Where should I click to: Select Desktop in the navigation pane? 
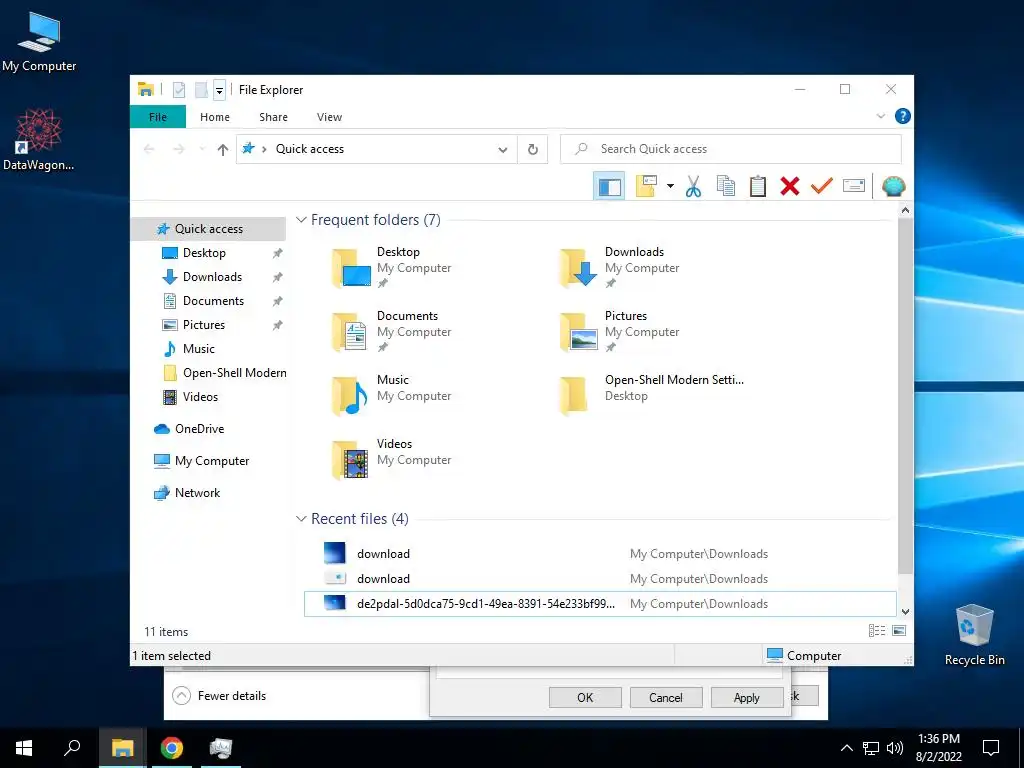(204, 253)
